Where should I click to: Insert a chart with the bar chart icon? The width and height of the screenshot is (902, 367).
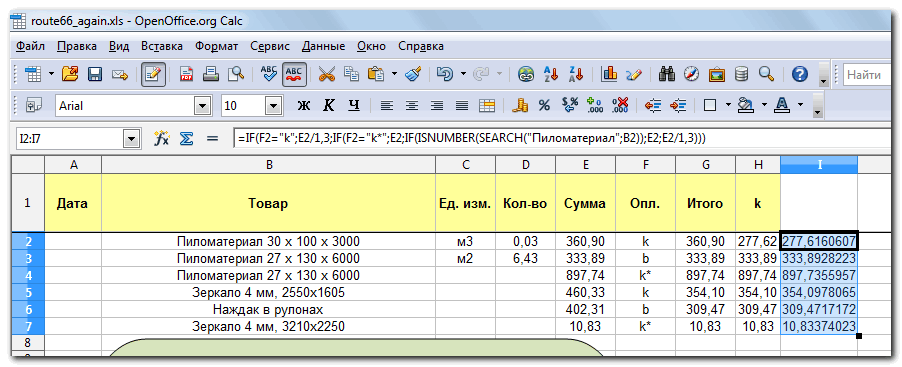point(609,74)
